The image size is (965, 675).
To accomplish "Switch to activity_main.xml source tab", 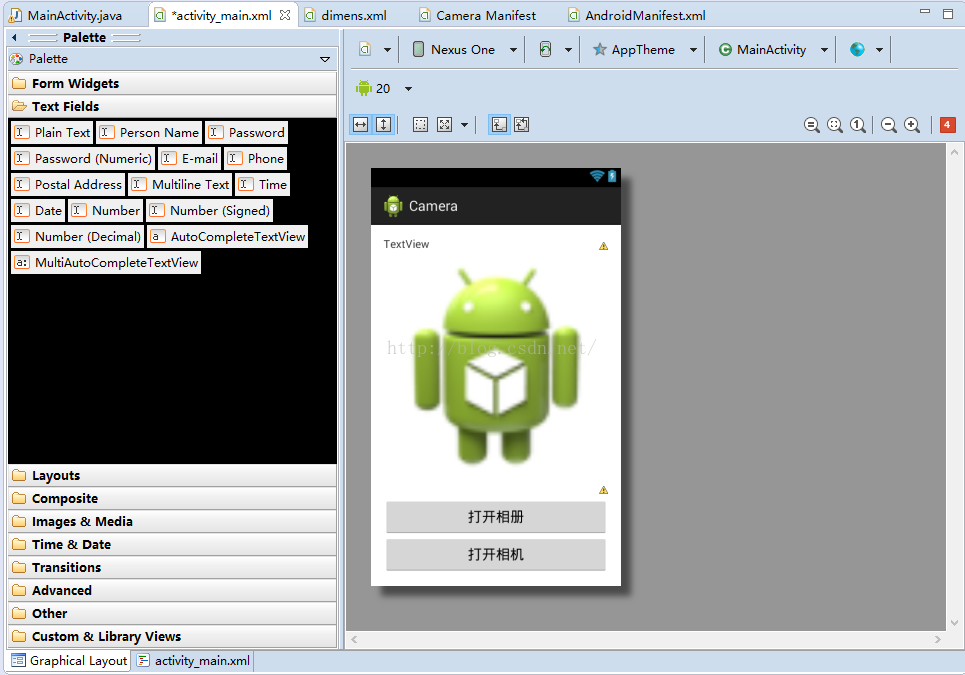I will tap(194, 660).
